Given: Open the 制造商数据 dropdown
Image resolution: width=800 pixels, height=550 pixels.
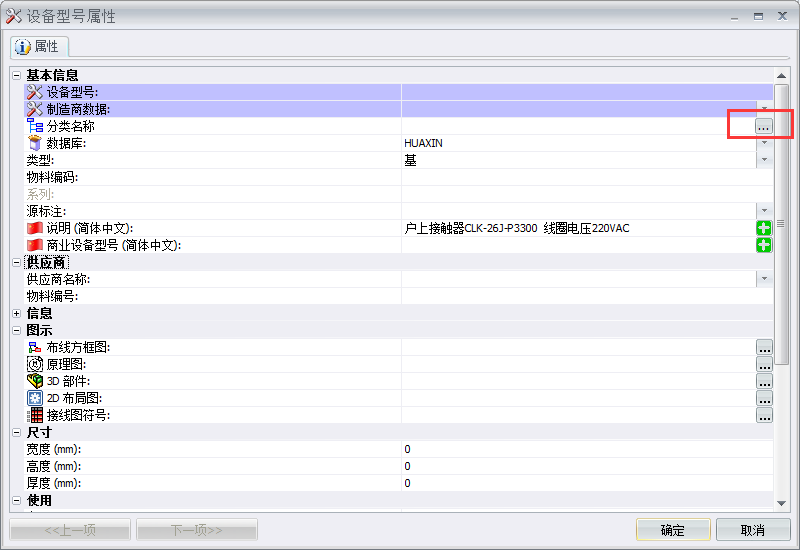Looking at the screenshot, I should coord(764,109).
